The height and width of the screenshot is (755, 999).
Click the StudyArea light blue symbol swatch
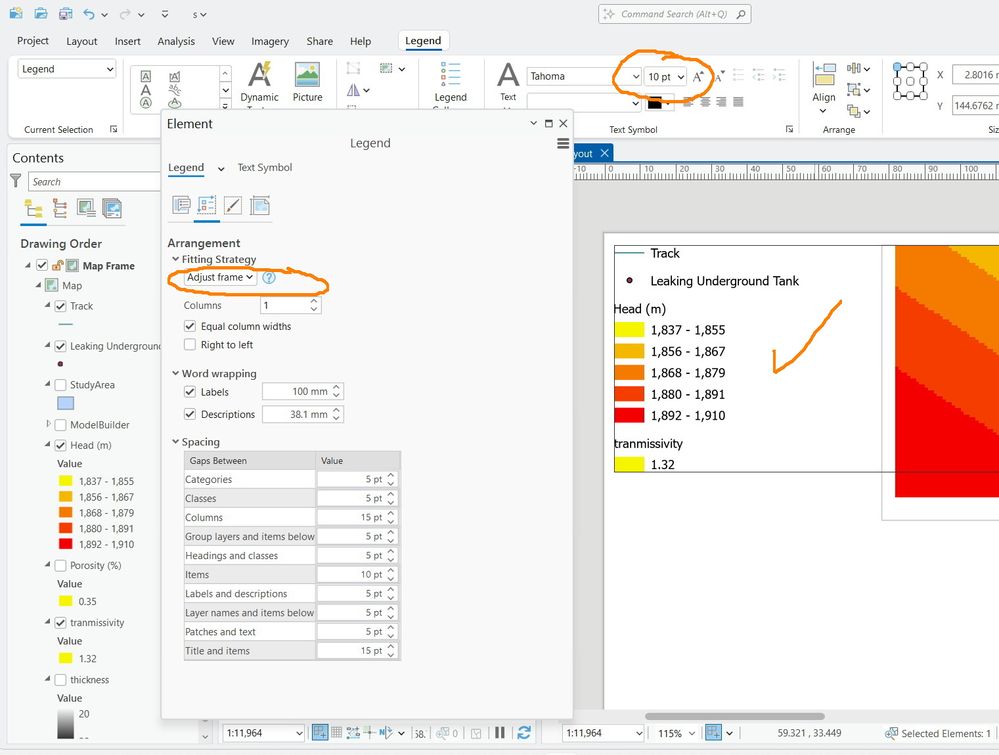(x=66, y=403)
